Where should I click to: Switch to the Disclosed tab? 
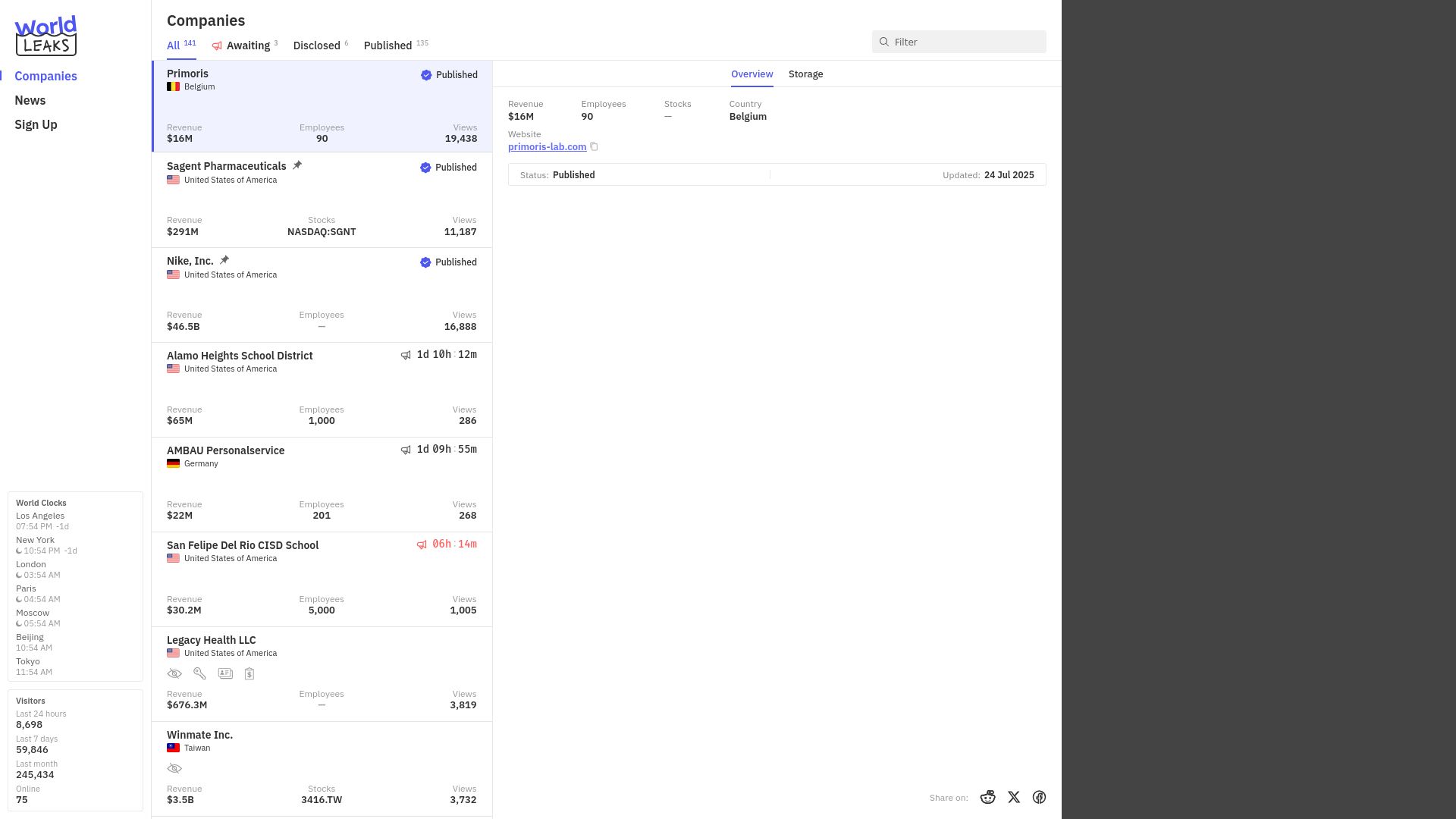click(321, 45)
